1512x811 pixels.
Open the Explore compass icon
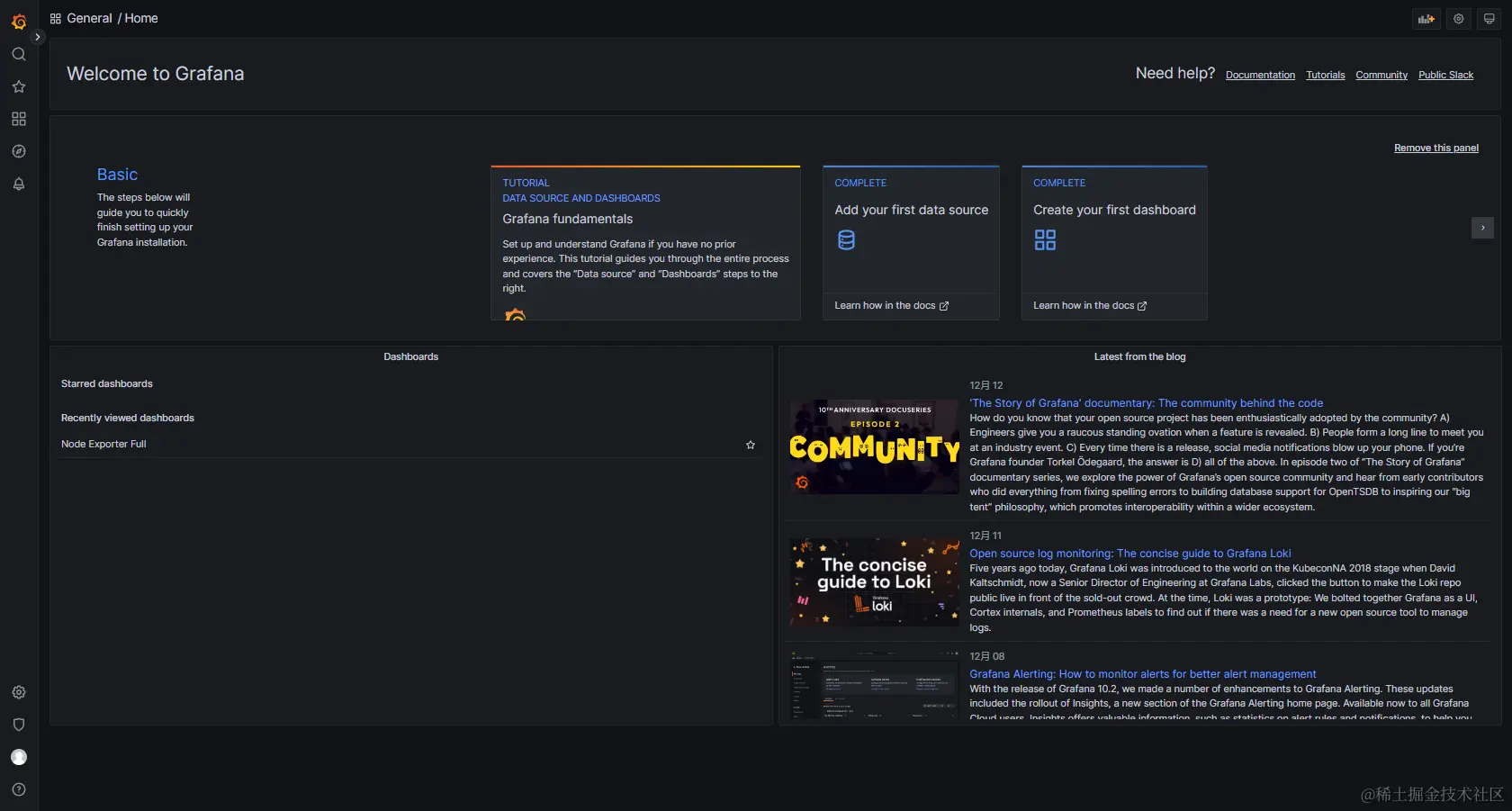[x=19, y=151]
